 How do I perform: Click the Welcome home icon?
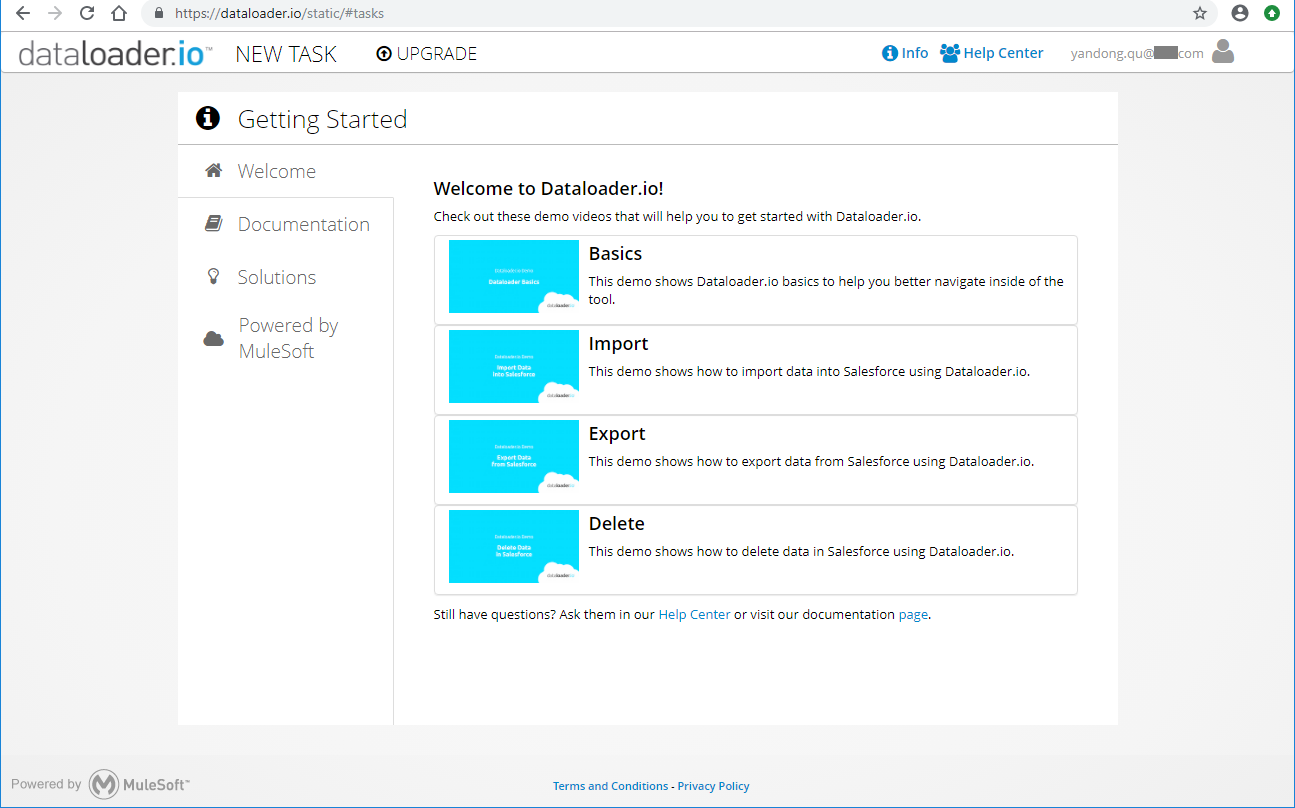tap(213, 171)
